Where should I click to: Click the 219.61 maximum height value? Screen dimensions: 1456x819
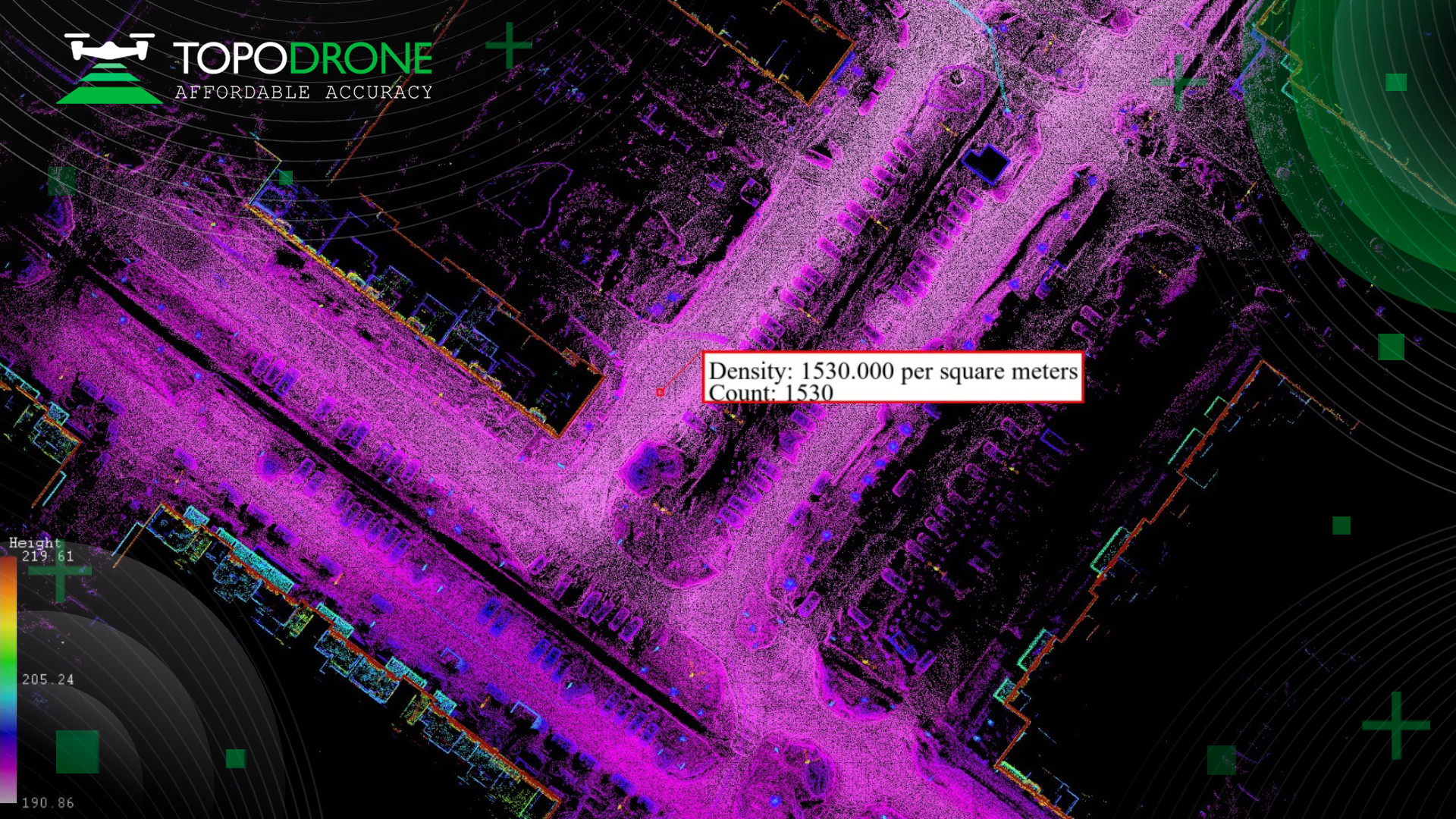pyautogui.click(x=48, y=557)
